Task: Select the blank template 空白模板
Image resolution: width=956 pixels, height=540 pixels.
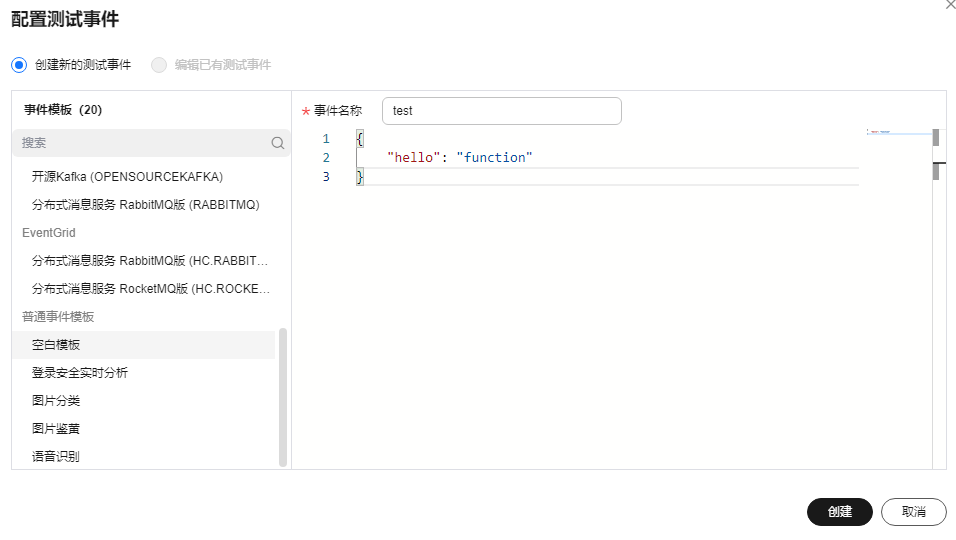Action: [56, 345]
